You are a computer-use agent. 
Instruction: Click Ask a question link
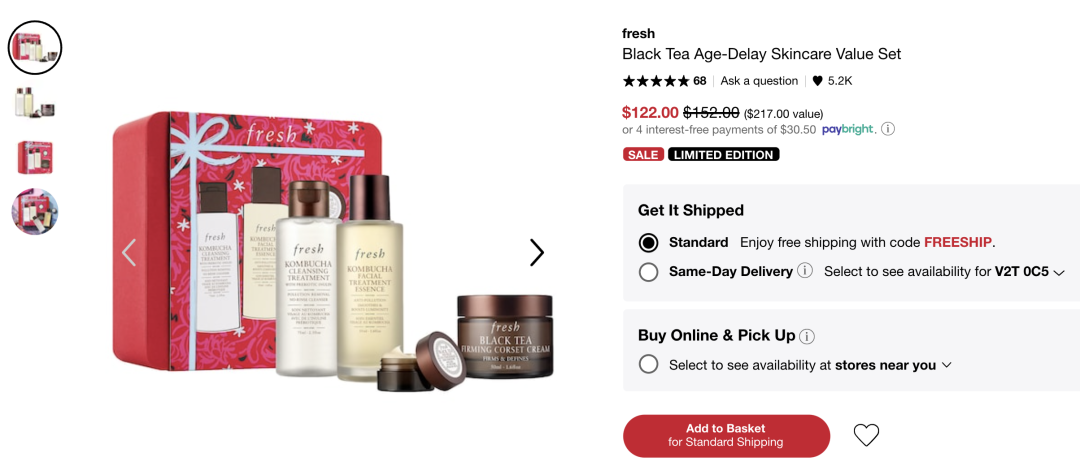click(x=759, y=81)
